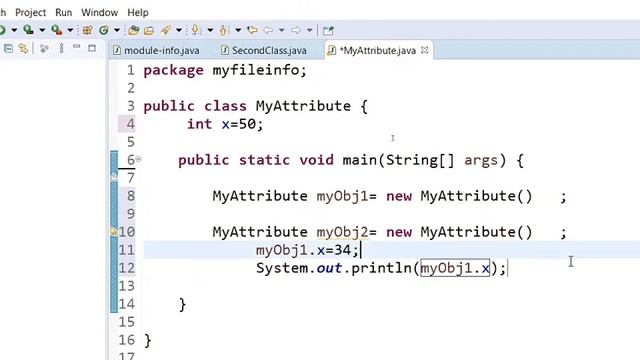Open the External Tools dropdown arrow

[70, 30]
